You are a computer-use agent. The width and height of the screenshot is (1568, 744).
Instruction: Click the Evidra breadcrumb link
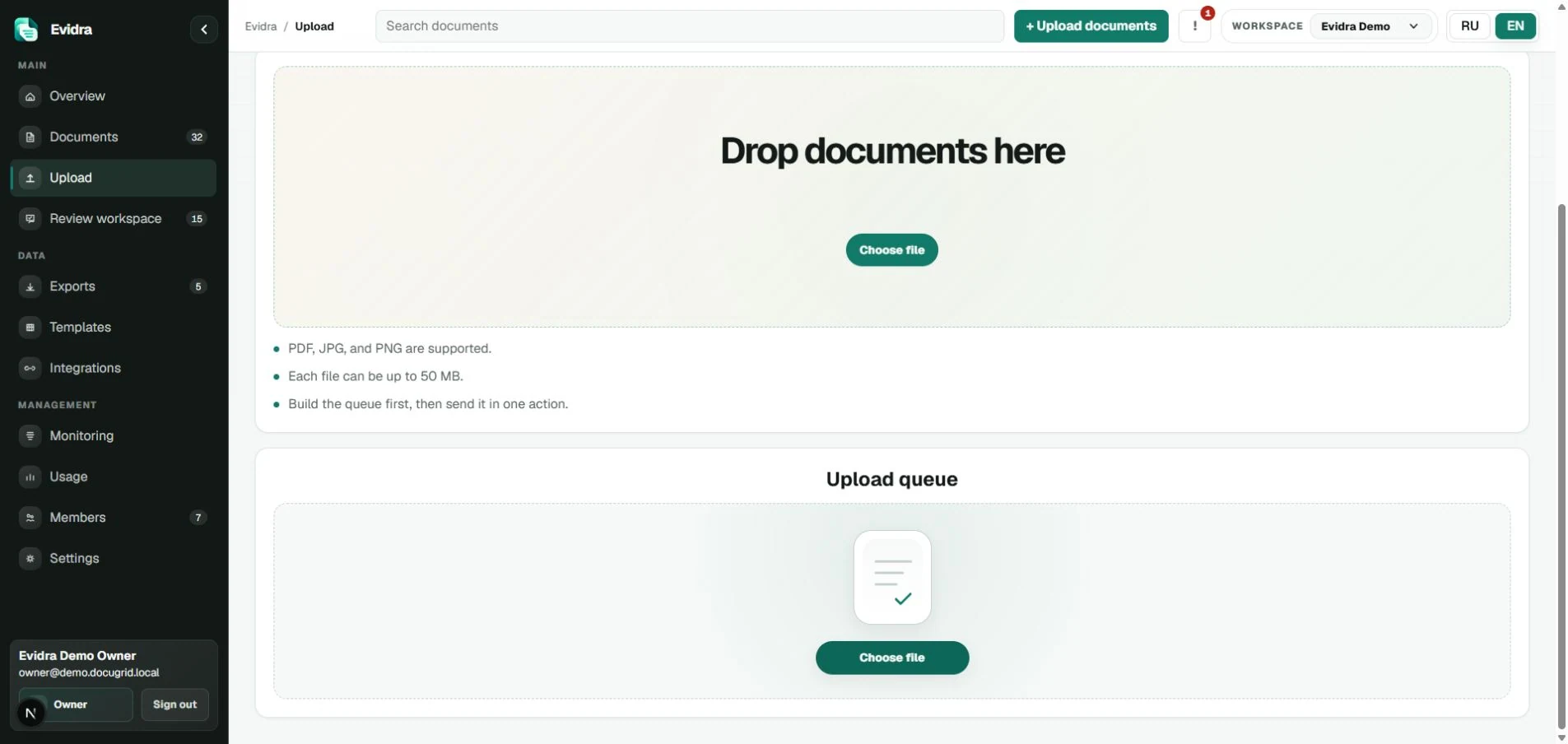click(x=261, y=26)
